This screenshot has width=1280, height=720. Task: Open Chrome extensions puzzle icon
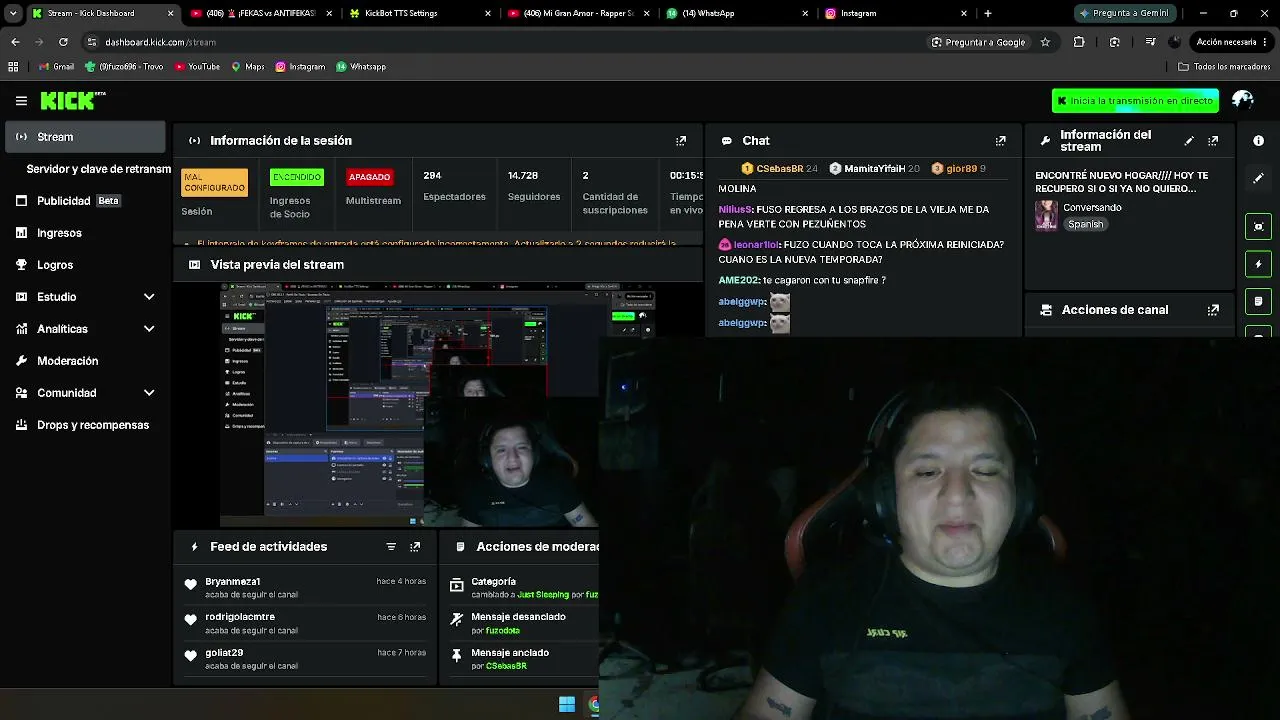pos(1079,42)
